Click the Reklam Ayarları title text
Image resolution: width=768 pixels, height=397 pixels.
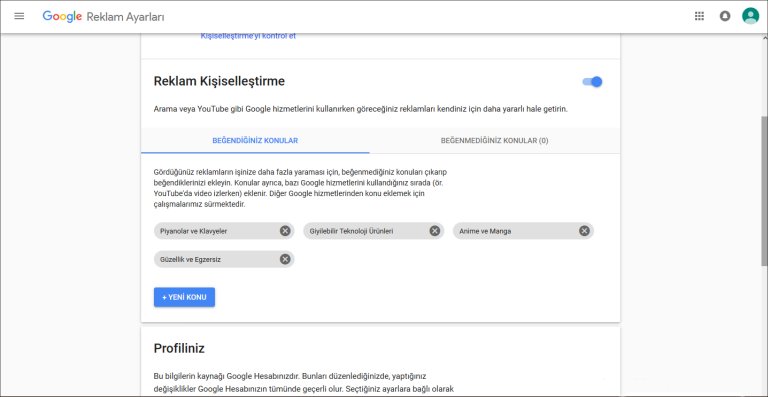[x=125, y=17]
